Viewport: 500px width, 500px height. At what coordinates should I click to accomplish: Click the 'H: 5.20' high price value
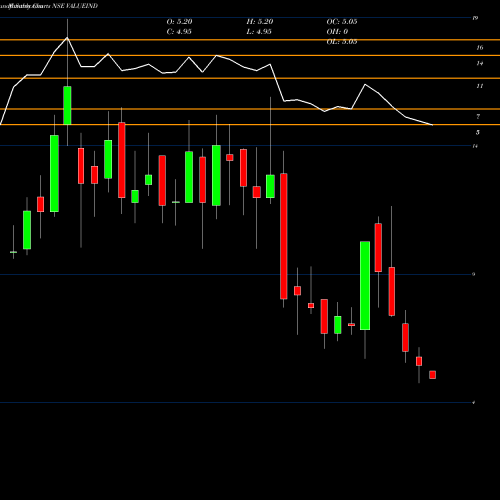tap(260, 22)
